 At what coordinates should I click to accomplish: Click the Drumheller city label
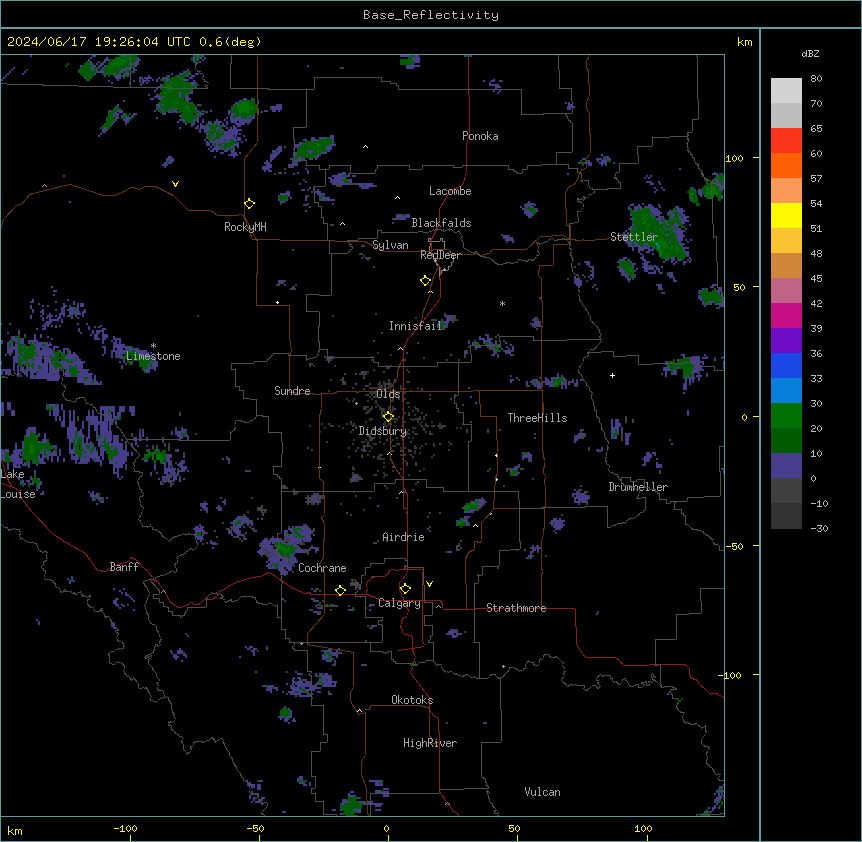[638, 487]
